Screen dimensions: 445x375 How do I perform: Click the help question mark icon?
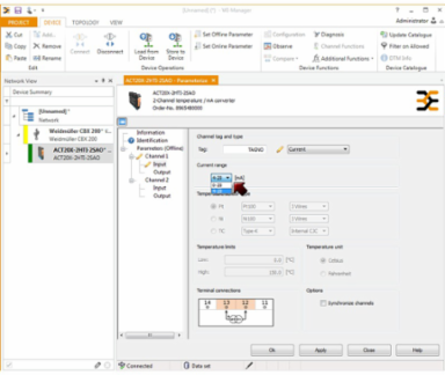click(397, 10)
